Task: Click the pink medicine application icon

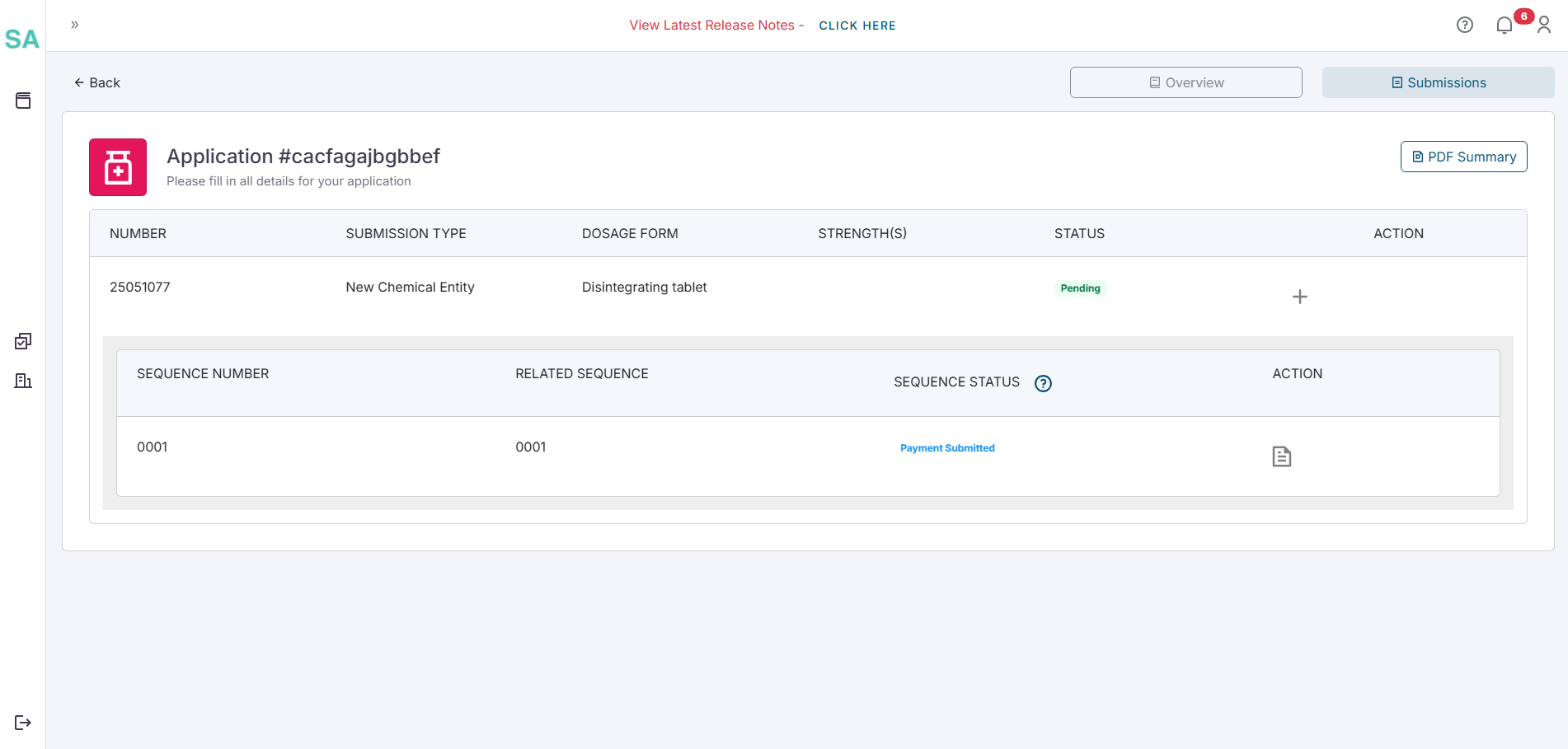Action: [118, 167]
